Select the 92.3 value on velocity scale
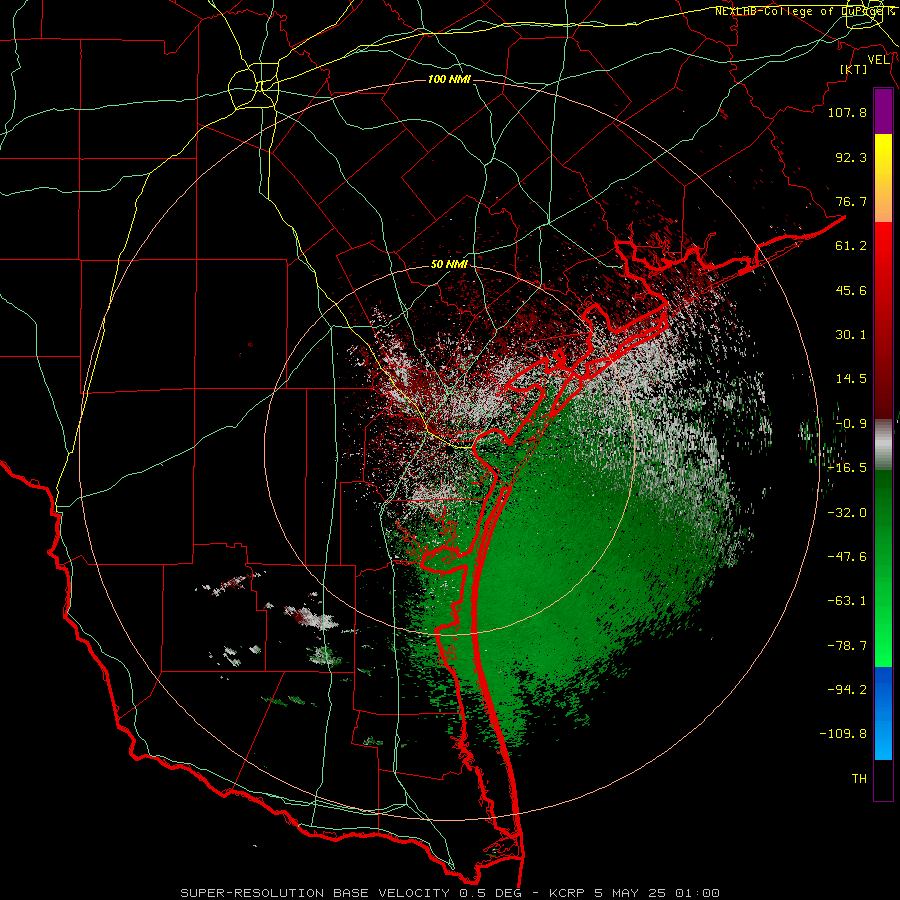The image size is (900, 900). point(851,157)
